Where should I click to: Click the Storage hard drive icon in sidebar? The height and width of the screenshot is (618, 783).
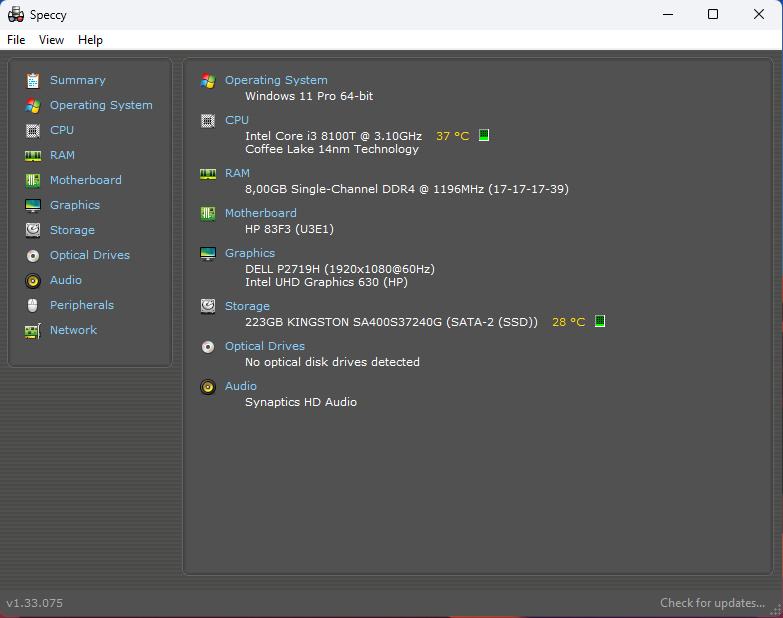tap(33, 230)
